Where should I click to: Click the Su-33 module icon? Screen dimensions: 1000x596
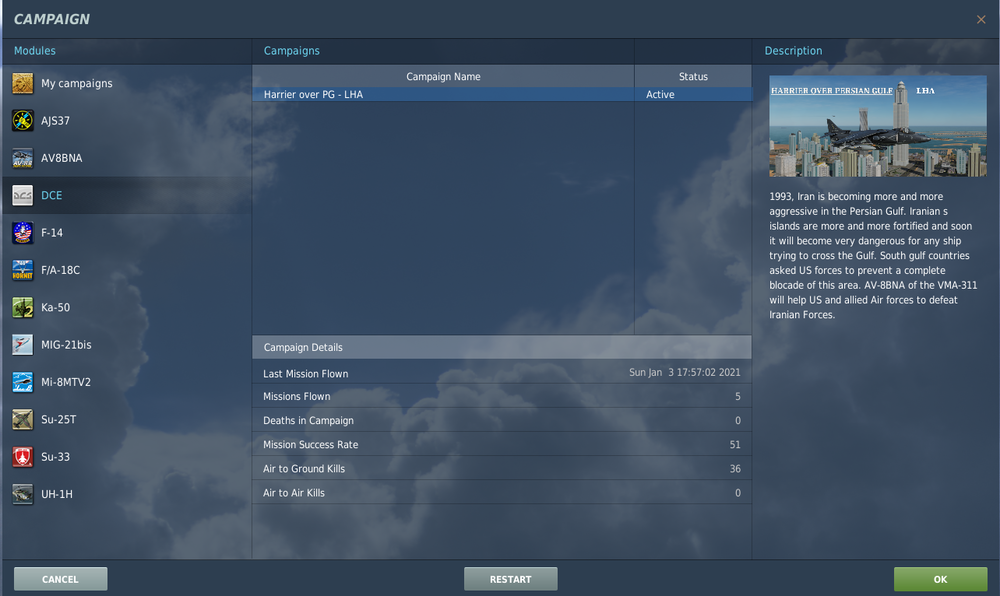point(22,456)
